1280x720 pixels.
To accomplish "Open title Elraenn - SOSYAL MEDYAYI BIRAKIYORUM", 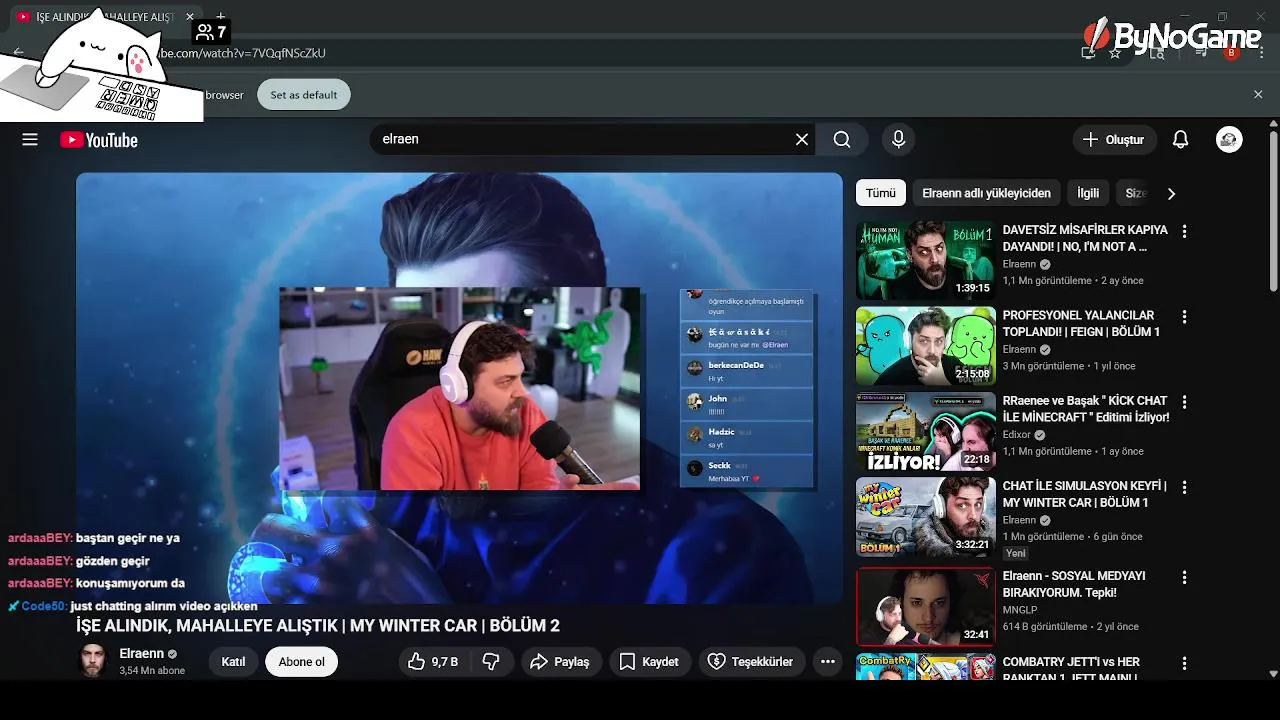I will [x=1074, y=584].
